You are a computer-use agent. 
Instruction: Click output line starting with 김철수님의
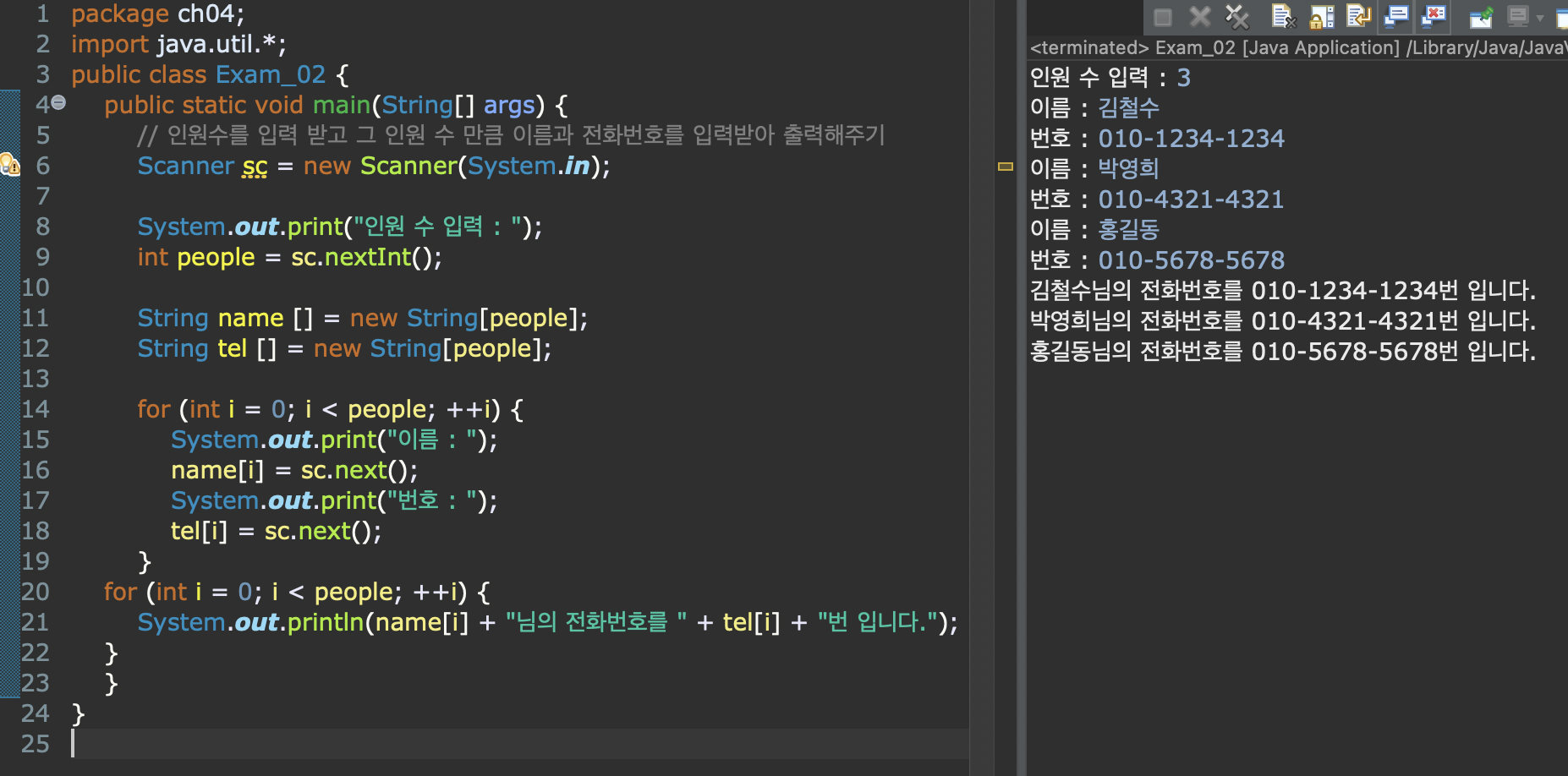[x=1282, y=290]
